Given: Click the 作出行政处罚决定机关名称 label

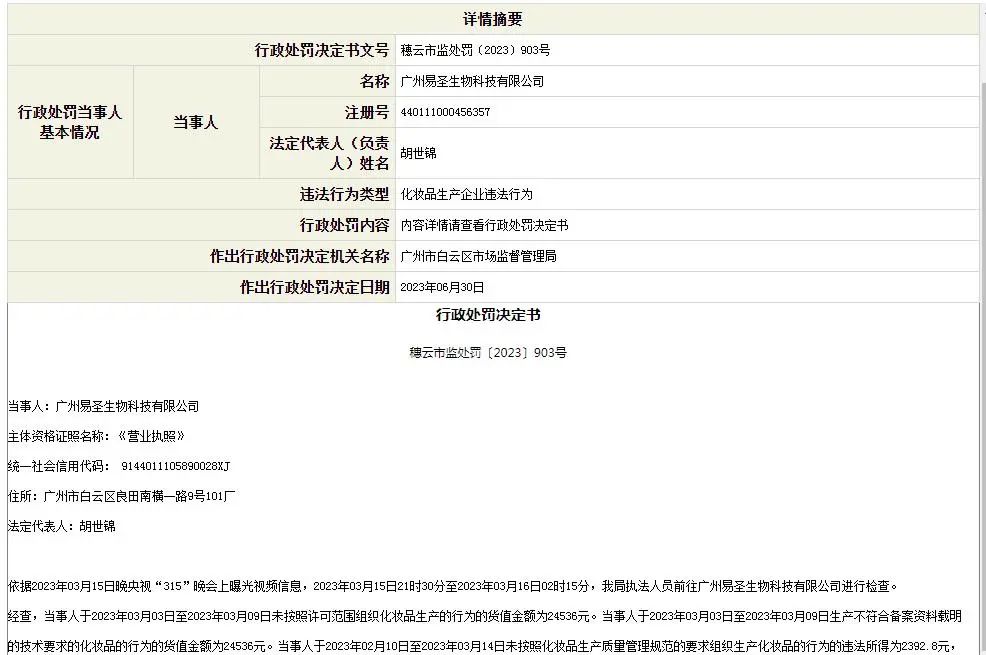Looking at the screenshot, I should [x=300, y=256].
